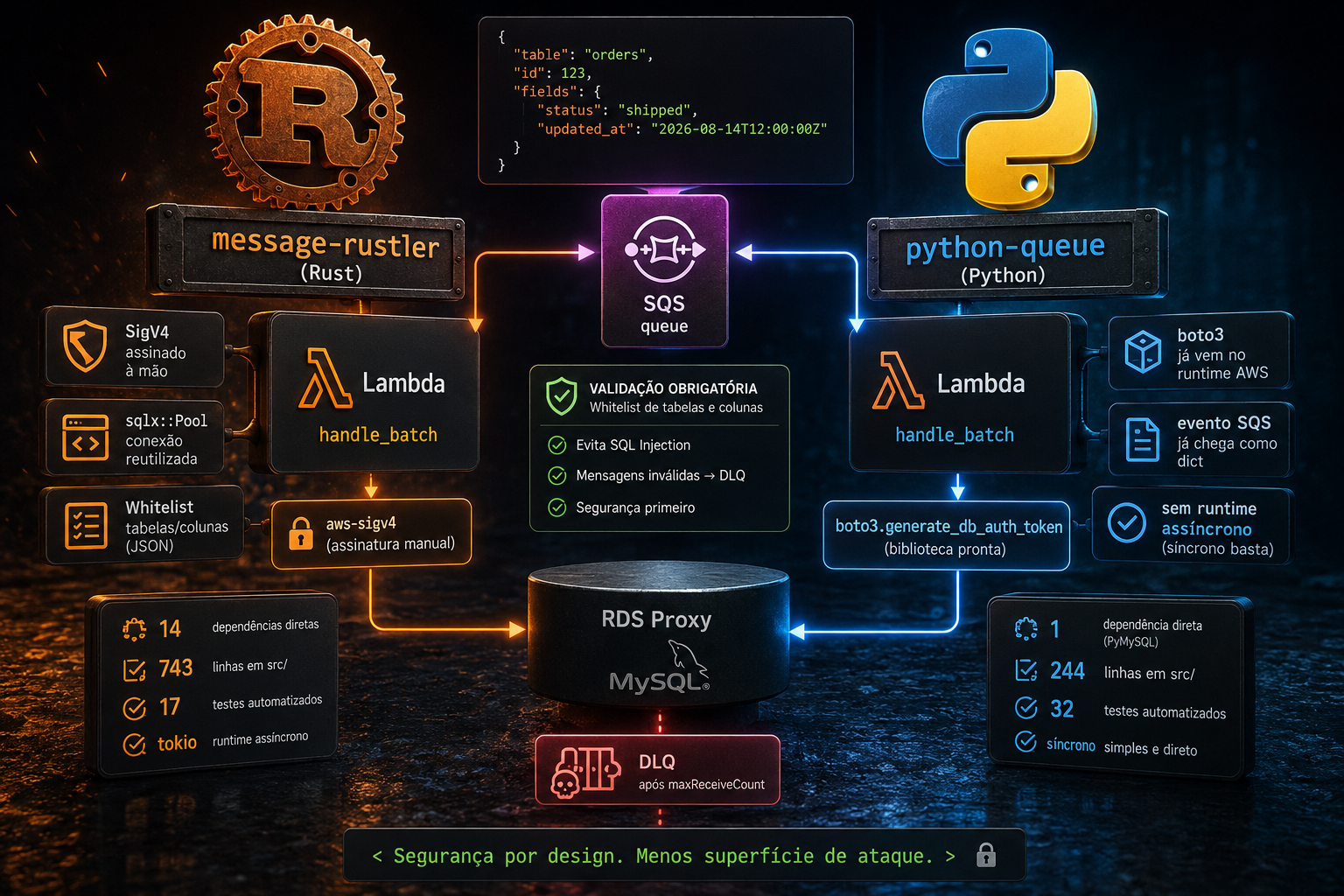The width and height of the screenshot is (1344, 896).
Task: Click the evento SQS document icon
Action: coord(1142,439)
